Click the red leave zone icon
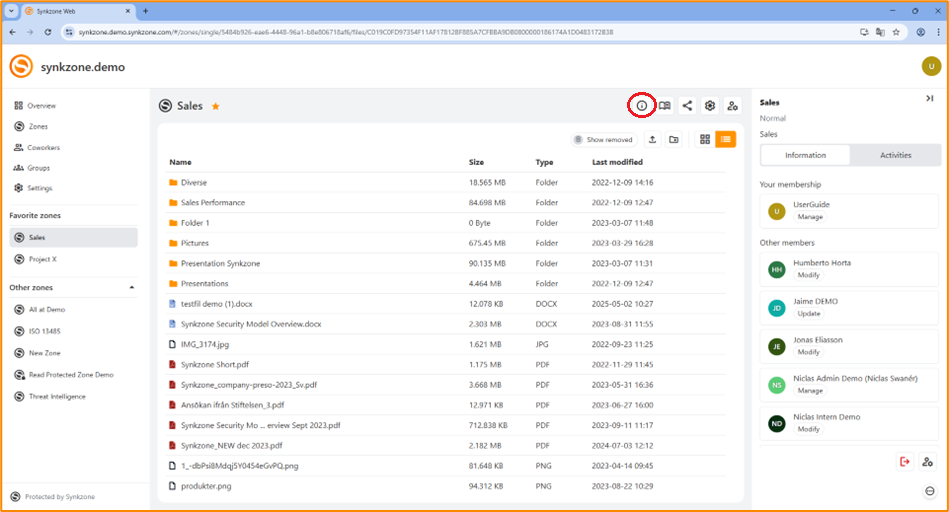The height and width of the screenshot is (512, 949). [905, 461]
